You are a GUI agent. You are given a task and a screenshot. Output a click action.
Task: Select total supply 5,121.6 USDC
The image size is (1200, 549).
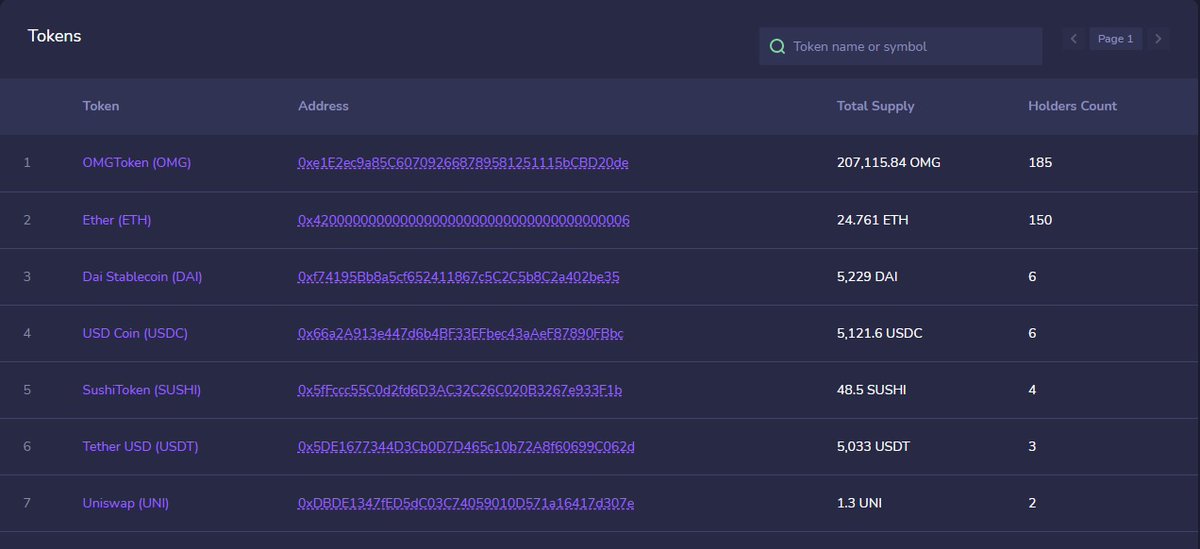[880, 333]
